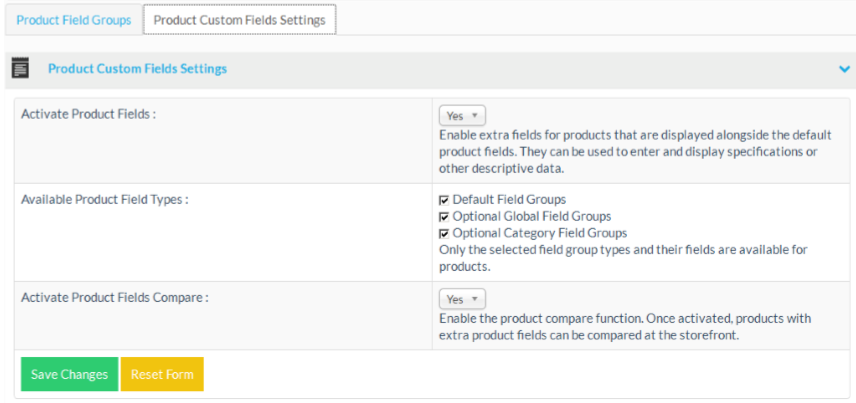The image size is (856, 403).
Task: Click the "Optional Global Field Groups" label text
Action: point(531,216)
